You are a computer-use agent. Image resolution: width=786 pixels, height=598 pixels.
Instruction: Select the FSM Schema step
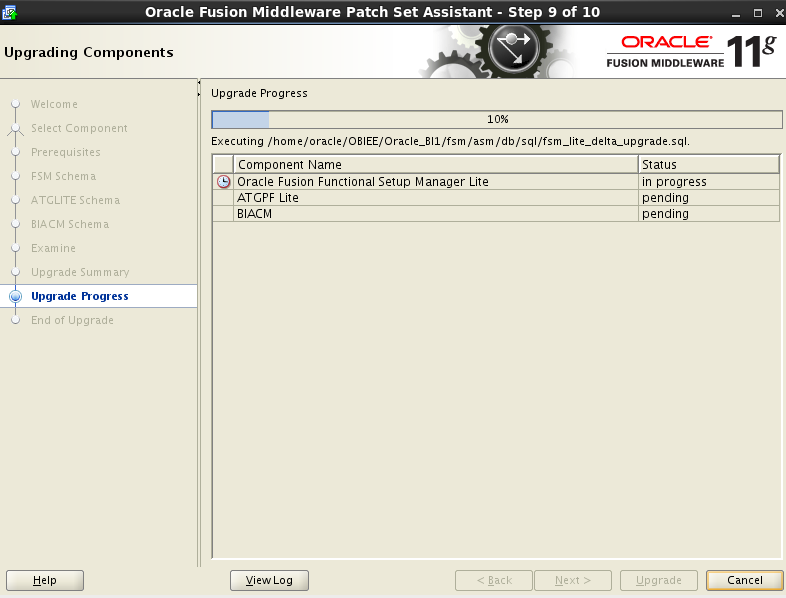pos(63,176)
